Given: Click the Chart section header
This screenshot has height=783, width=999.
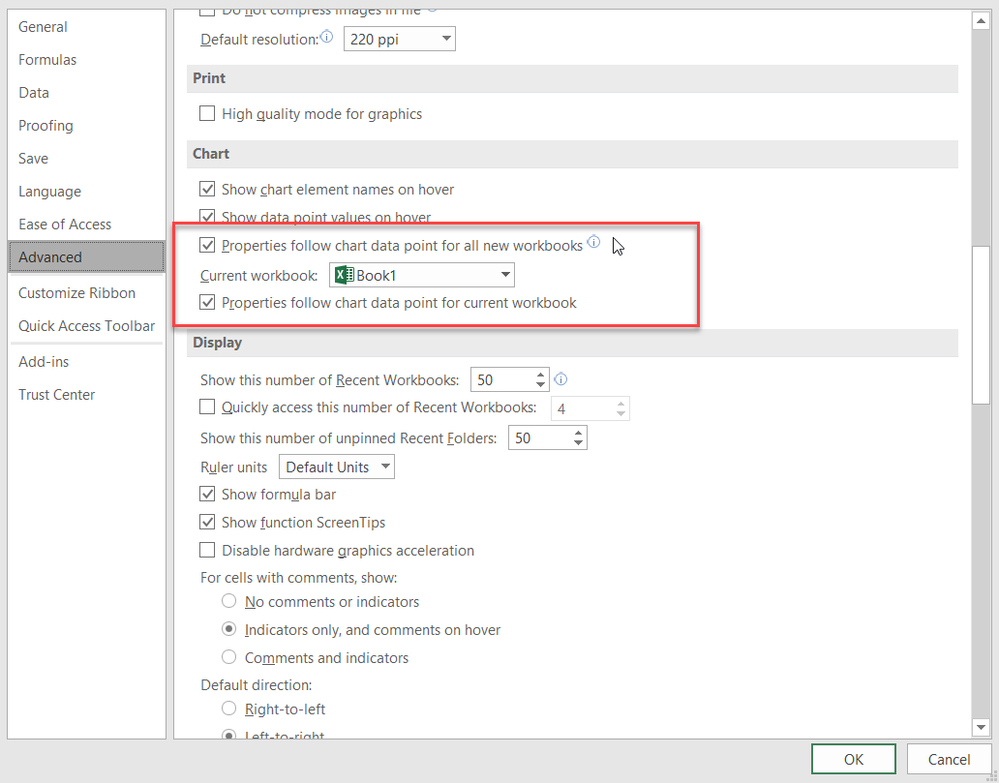Looking at the screenshot, I should (x=572, y=154).
